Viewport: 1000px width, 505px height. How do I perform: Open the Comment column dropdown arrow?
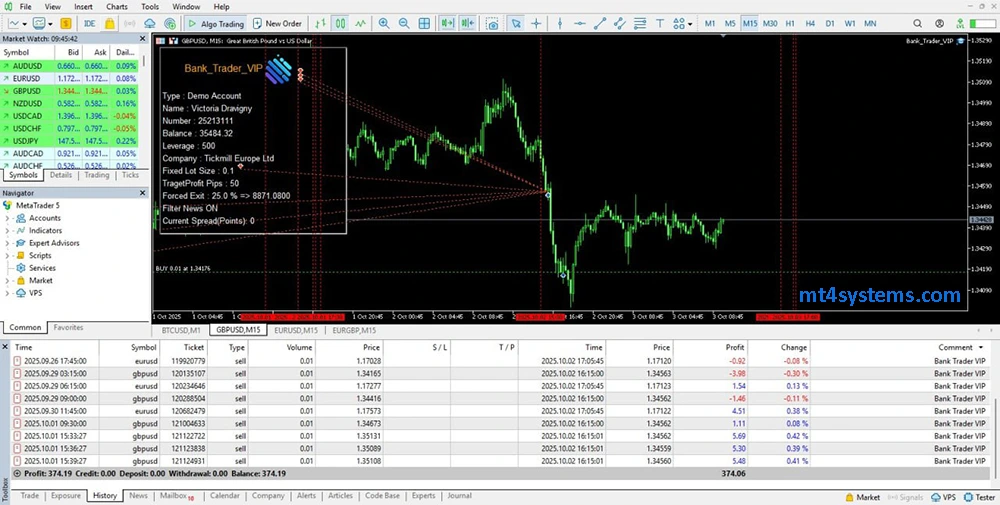pos(980,348)
